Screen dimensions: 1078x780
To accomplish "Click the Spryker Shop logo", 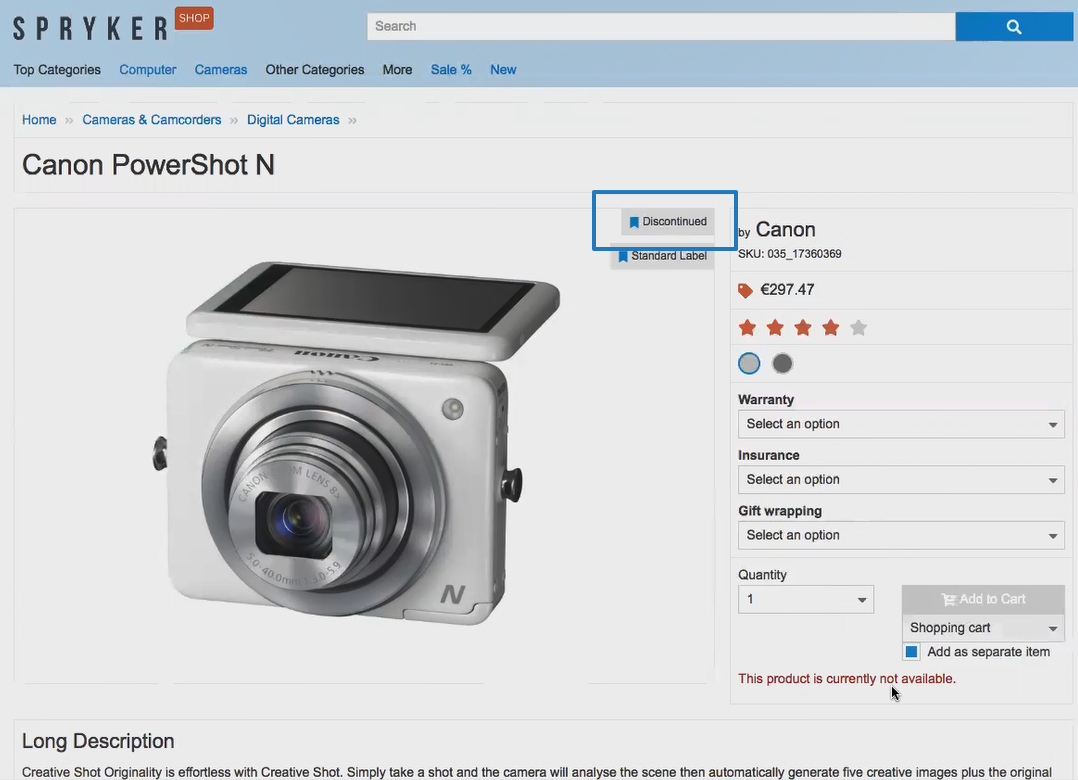I will click(113, 25).
